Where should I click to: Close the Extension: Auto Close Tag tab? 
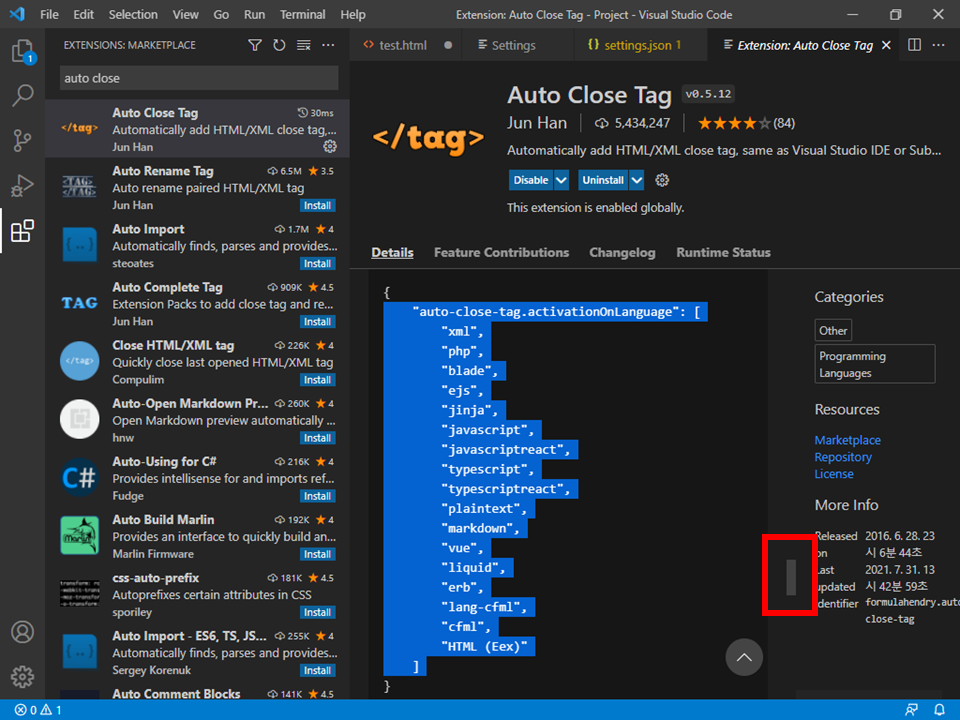886,45
